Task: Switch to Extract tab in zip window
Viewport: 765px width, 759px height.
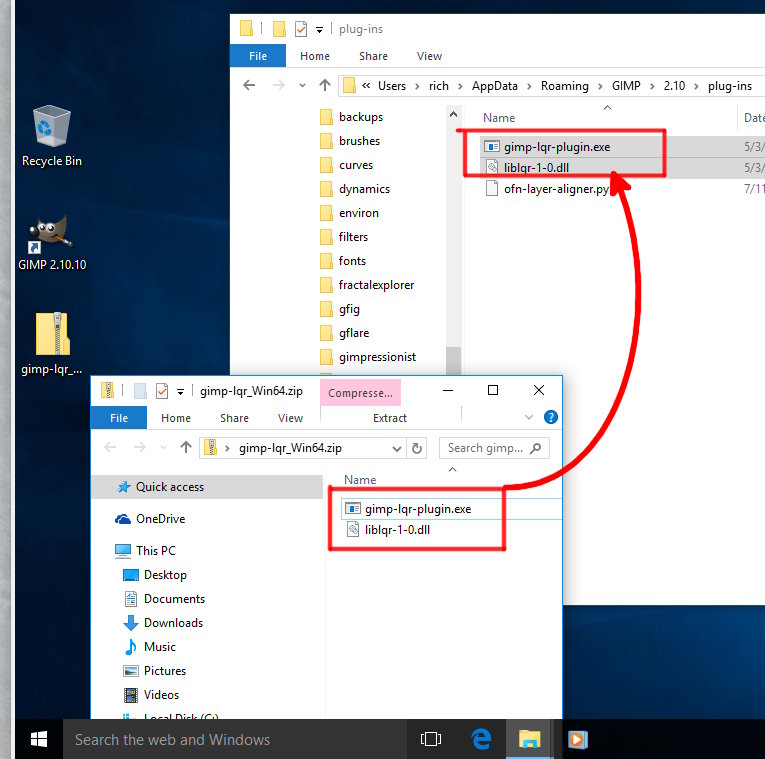Action: [390, 418]
